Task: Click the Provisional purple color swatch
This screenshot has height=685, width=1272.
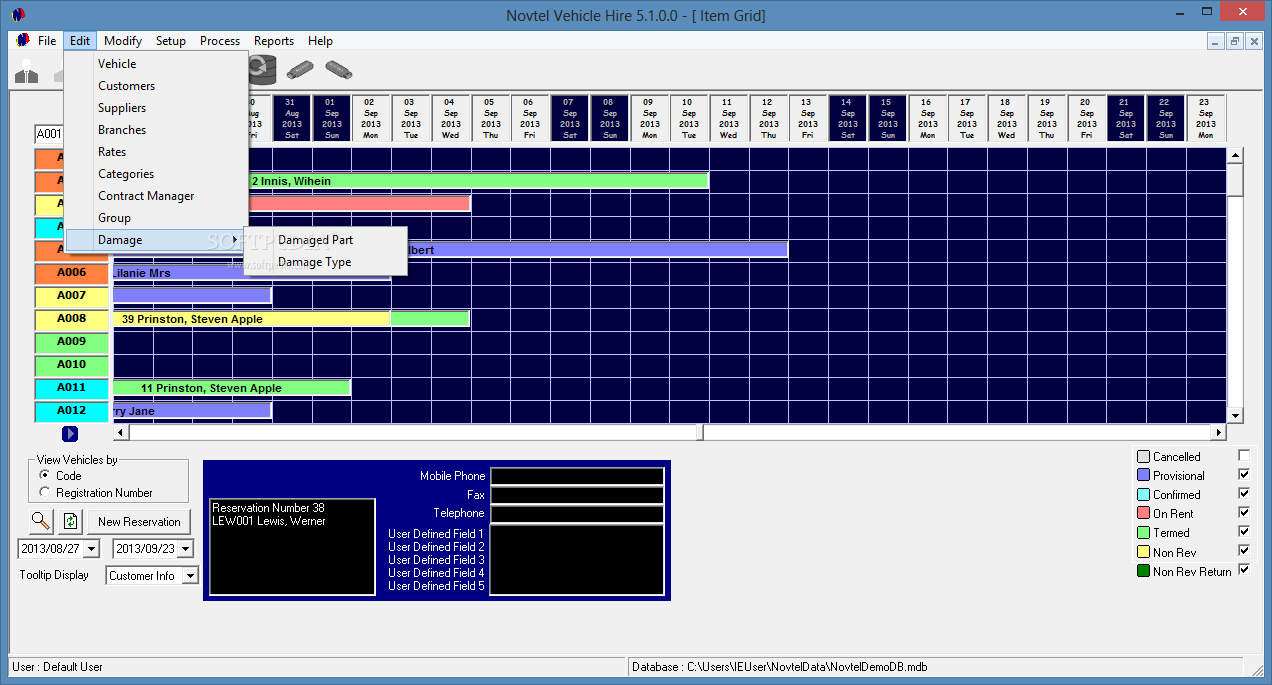Action: (x=1144, y=475)
